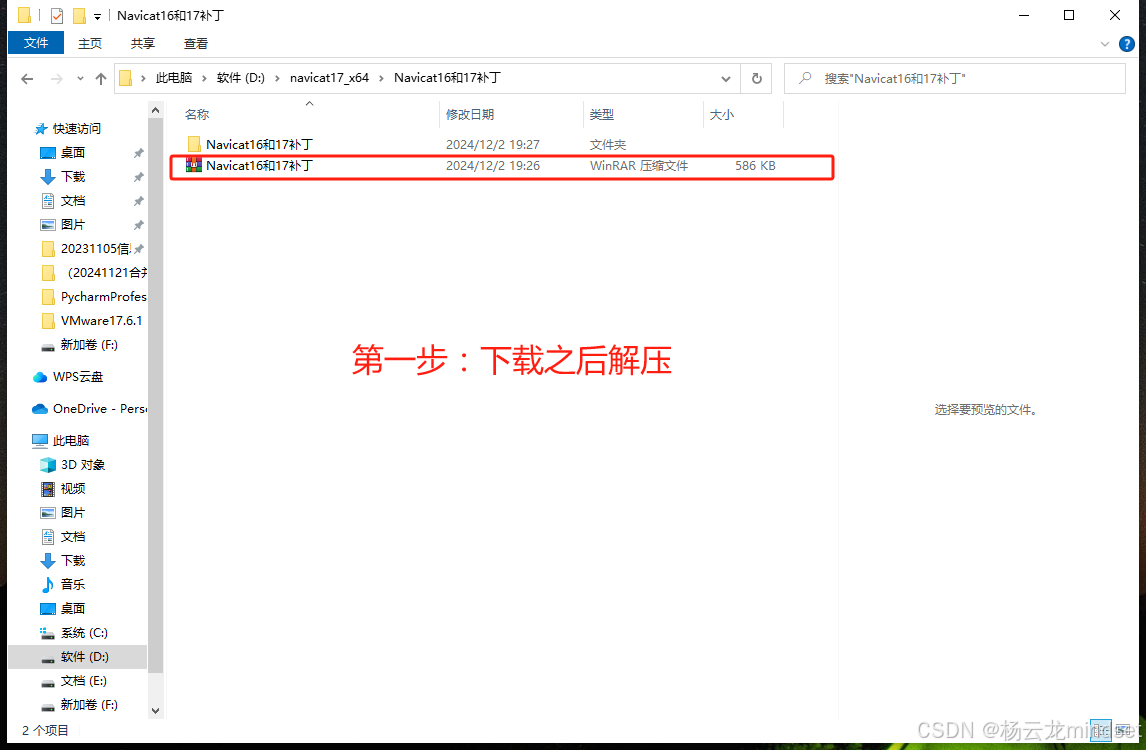This screenshot has height=750, width=1146.
Task: Open 文档 under 此电脑
Action: pyautogui.click(x=72, y=537)
